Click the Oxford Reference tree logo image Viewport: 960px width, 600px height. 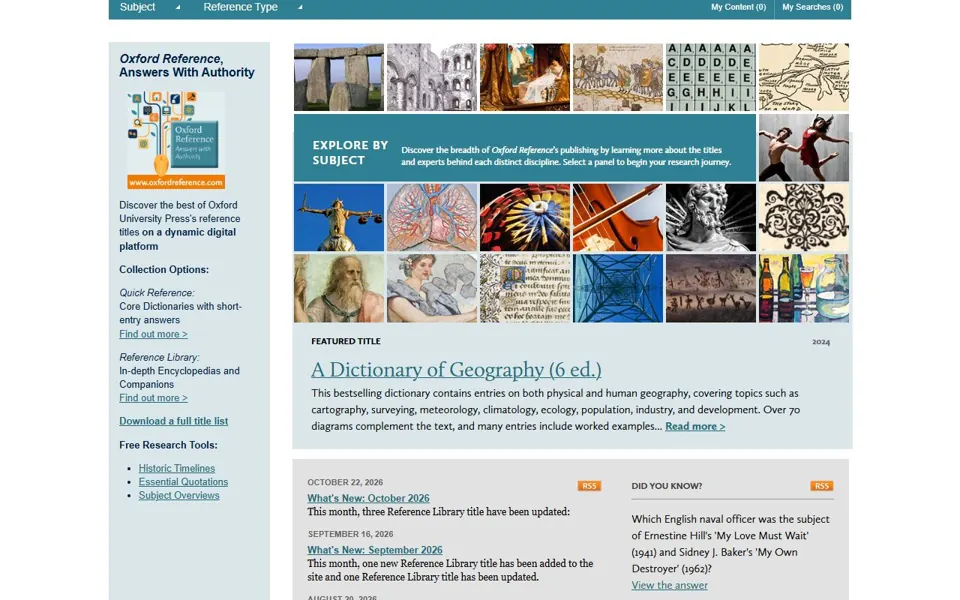[x=176, y=140]
